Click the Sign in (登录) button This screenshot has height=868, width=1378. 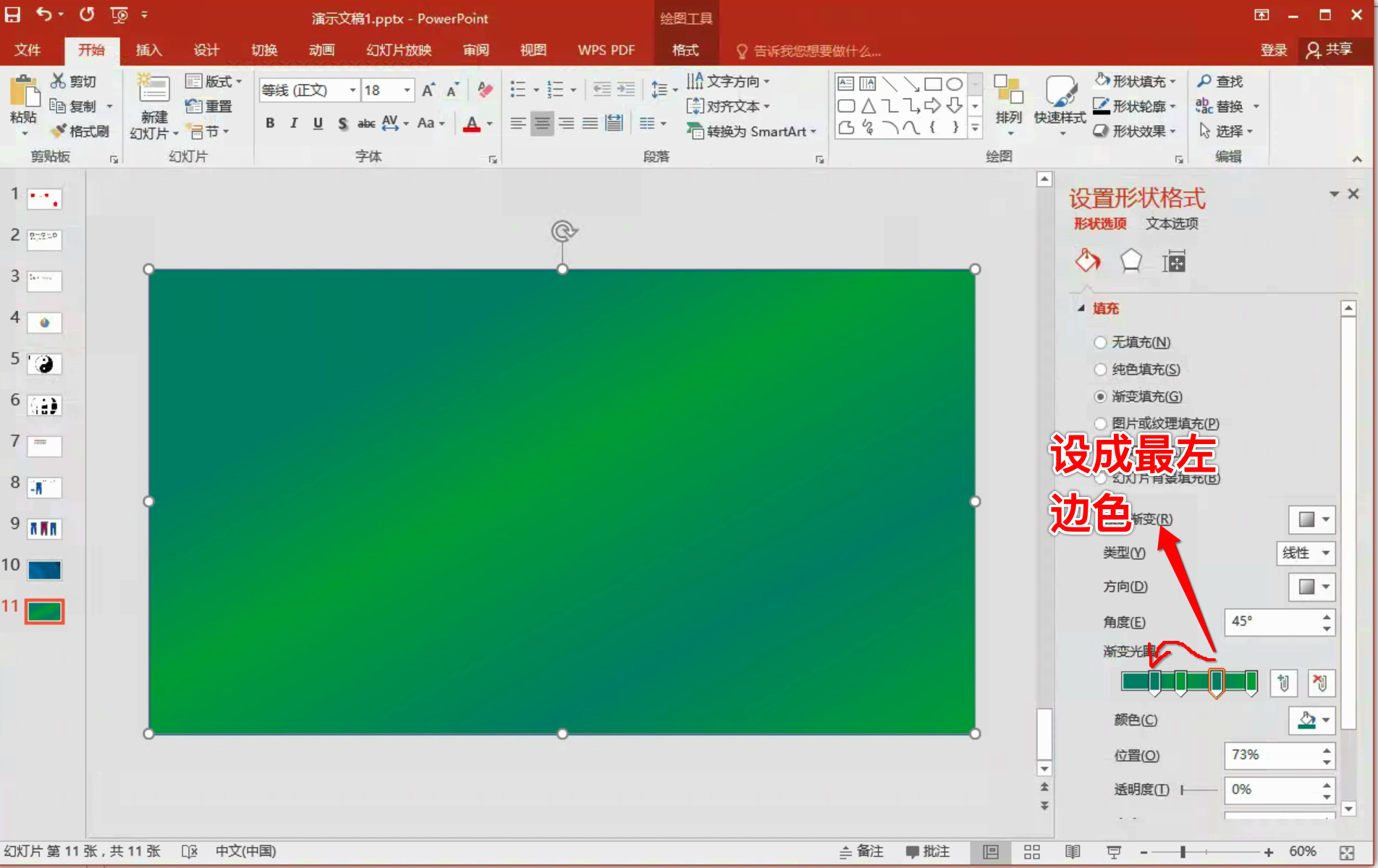[1274, 50]
